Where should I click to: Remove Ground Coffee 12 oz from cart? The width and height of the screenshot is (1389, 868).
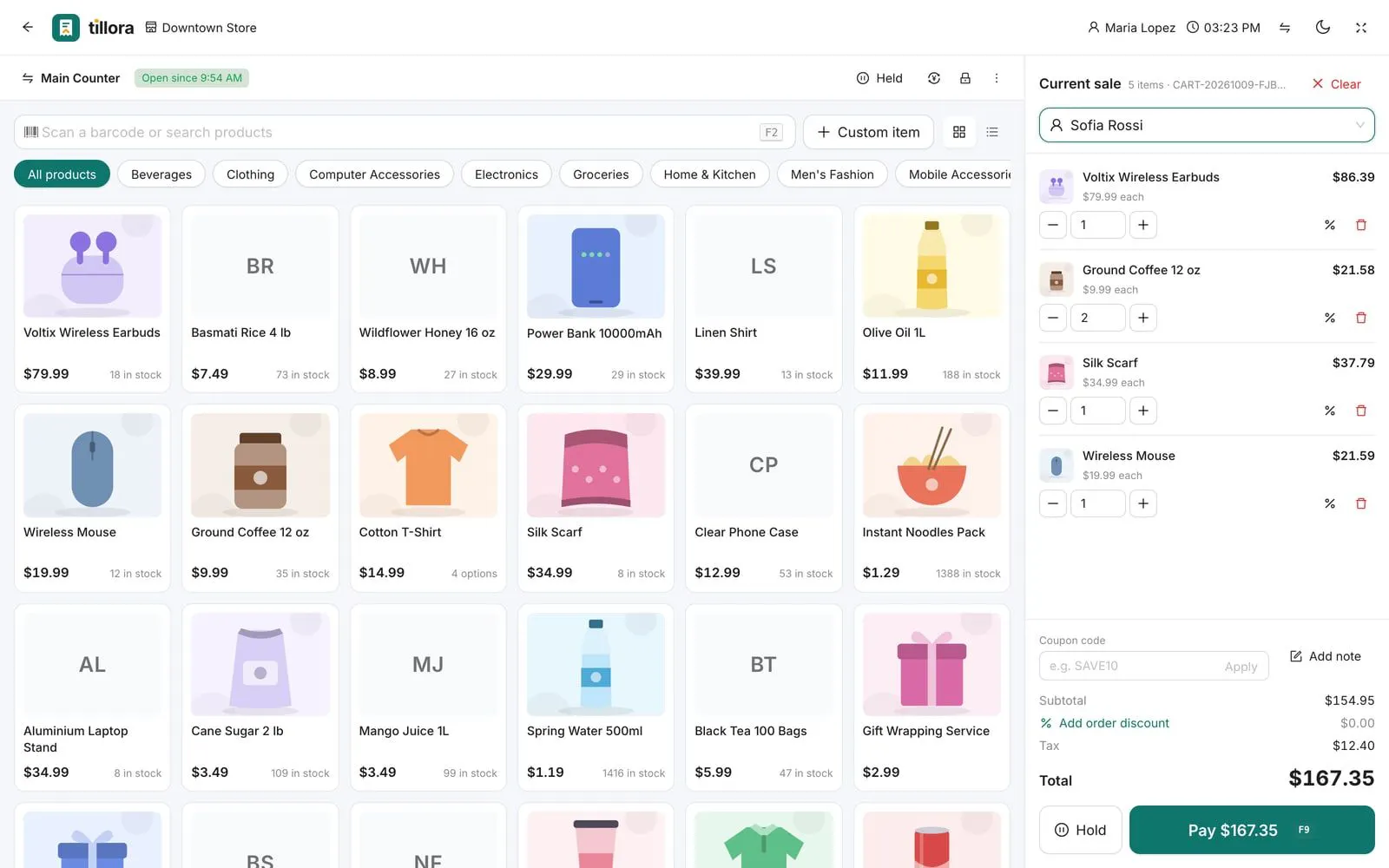[1361, 318]
